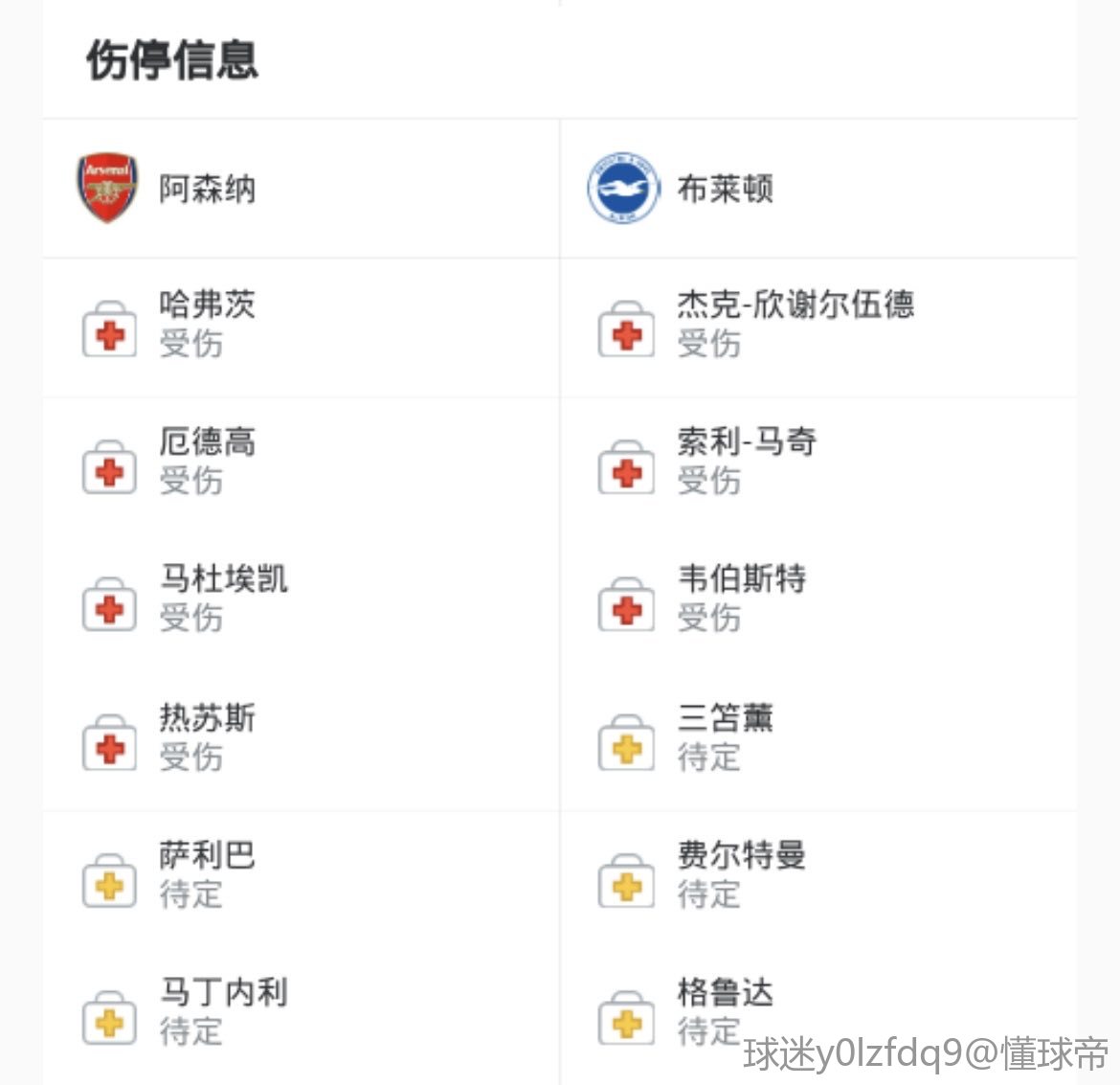The height and width of the screenshot is (1085, 1120).
Task: Click the red injury icon beside 杰克-欣谢尔伍德
Action: point(626,330)
